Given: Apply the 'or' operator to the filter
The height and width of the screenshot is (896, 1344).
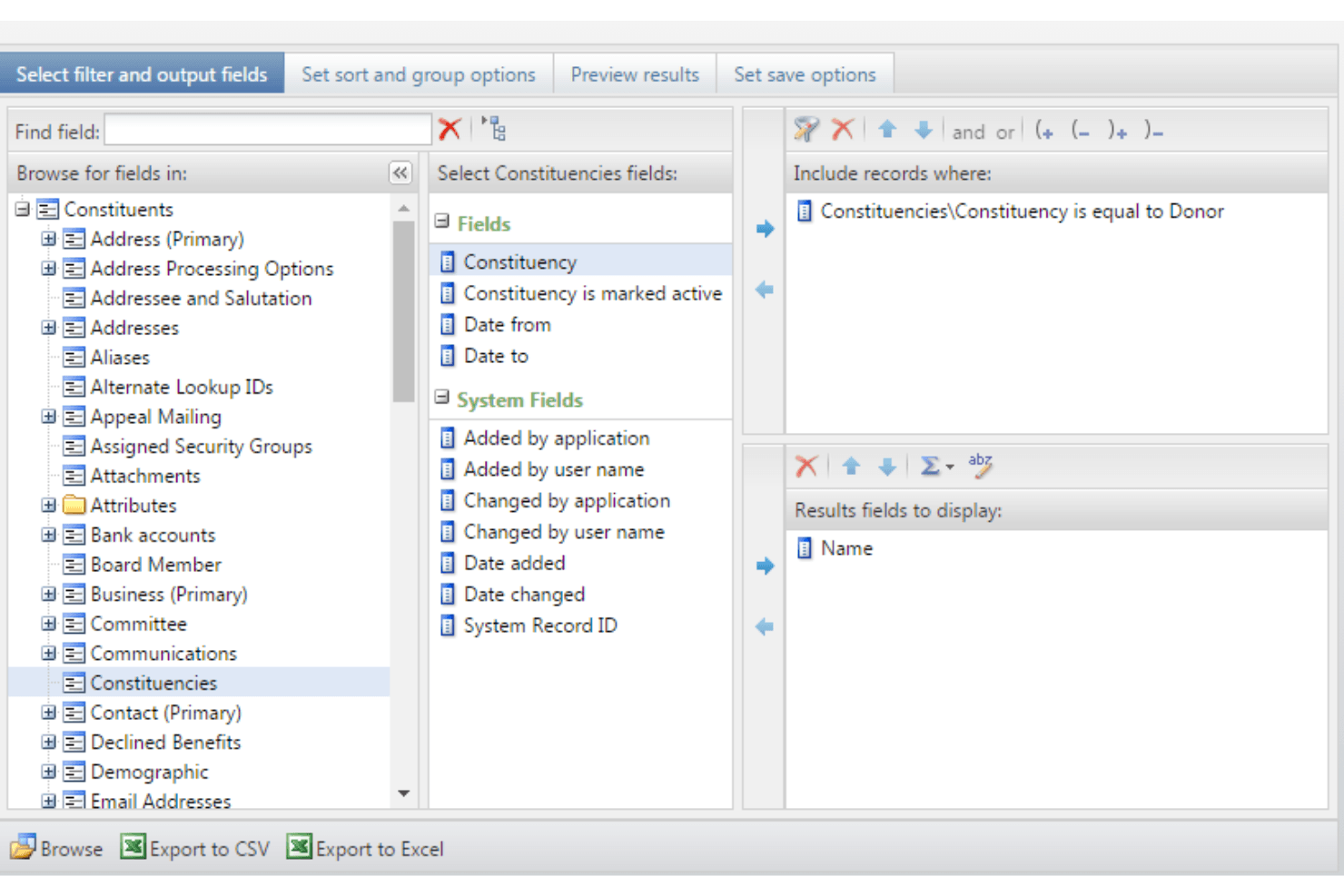Looking at the screenshot, I should coord(1005,132).
